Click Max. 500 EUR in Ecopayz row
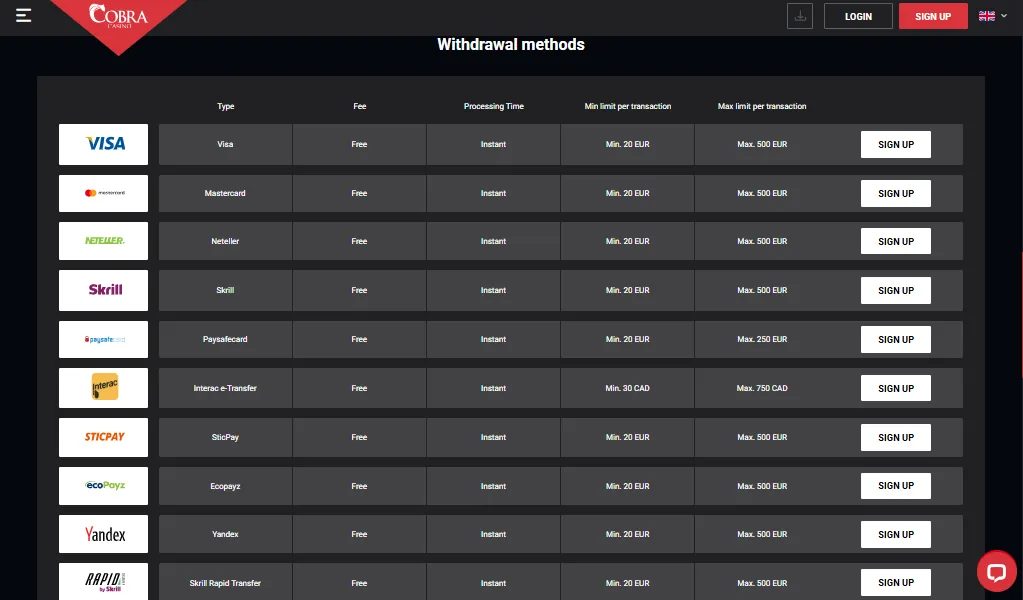 coord(762,486)
